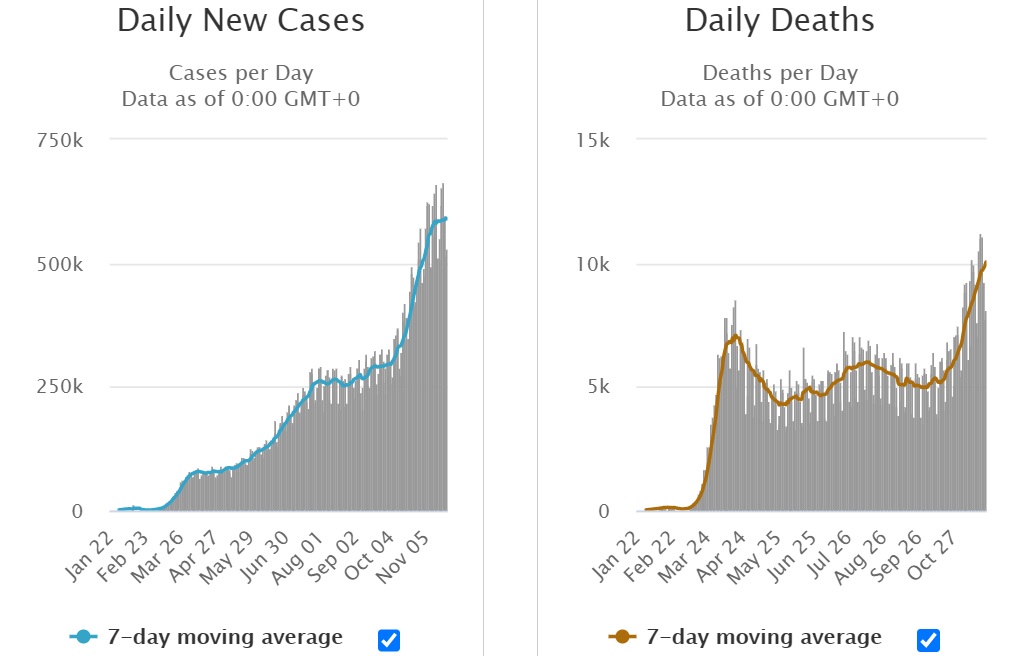The height and width of the screenshot is (656, 1018).
Task: Click the brown 7-day moving average legend marker
Action: 622,637
